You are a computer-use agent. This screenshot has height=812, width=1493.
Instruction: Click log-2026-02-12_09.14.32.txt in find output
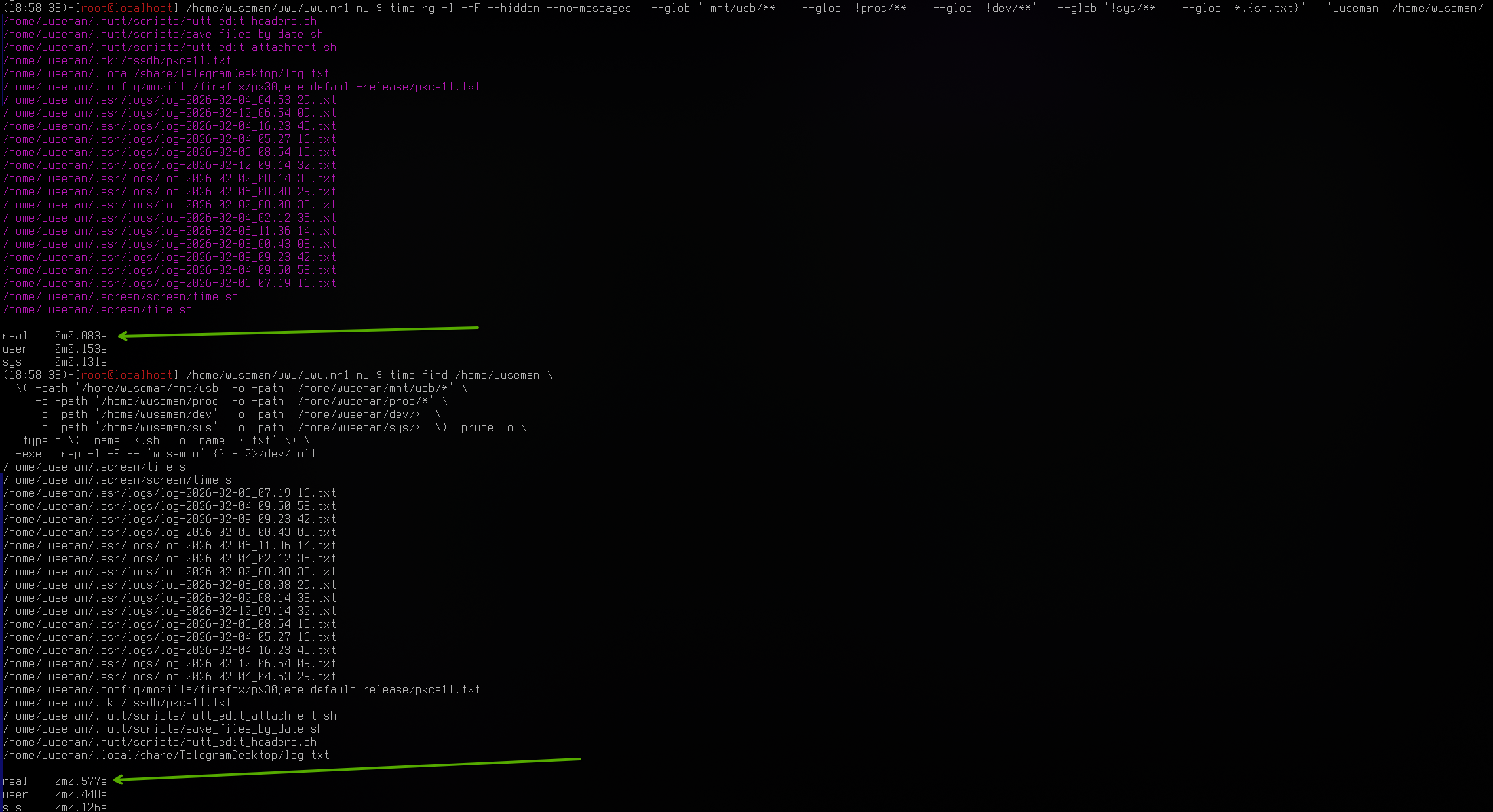tap(169, 611)
